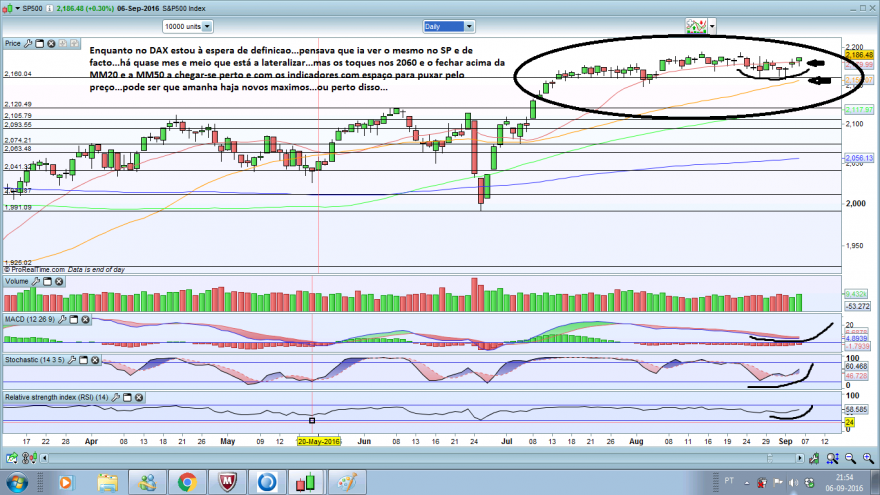The height and width of the screenshot is (495, 880).
Task: Open RSI (14) wrench settings
Action: click(x=116, y=397)
